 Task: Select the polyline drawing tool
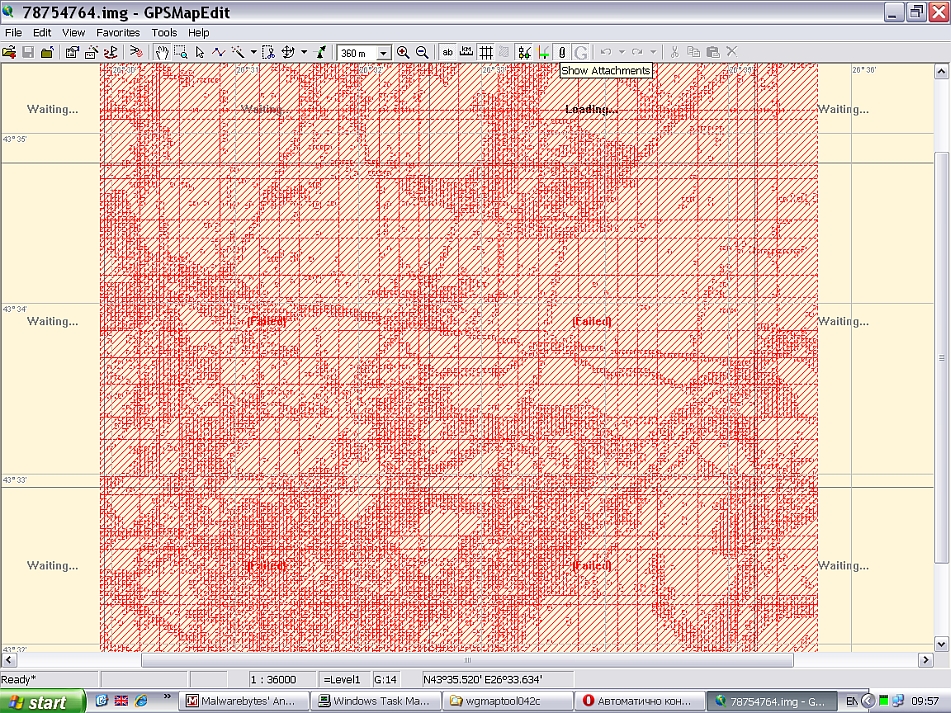pos(219,52)
